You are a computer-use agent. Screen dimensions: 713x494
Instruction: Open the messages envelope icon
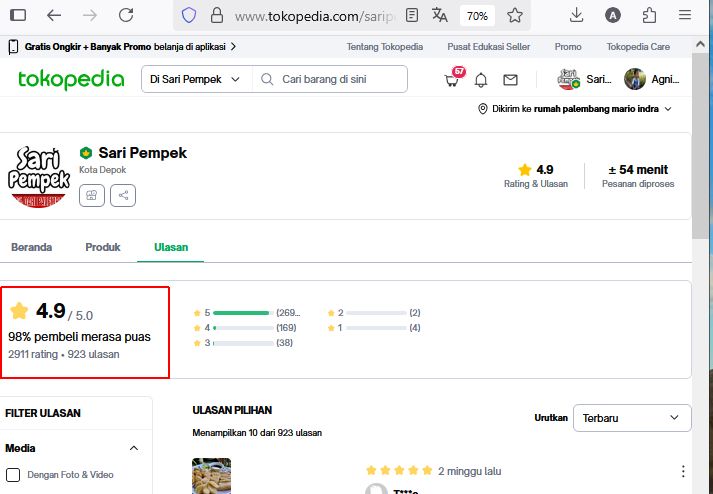(x=510, y=80)
